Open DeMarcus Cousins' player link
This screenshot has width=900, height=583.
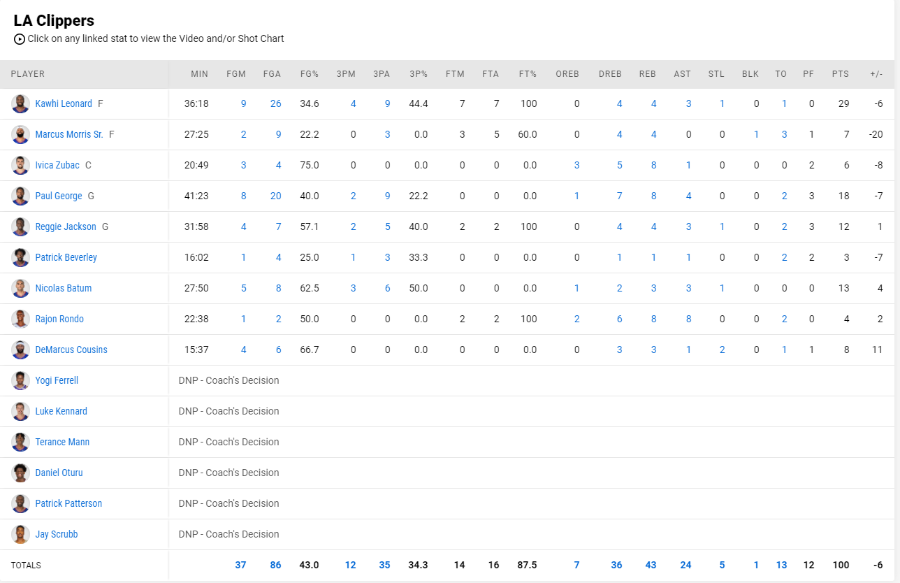tap(71, 349)
